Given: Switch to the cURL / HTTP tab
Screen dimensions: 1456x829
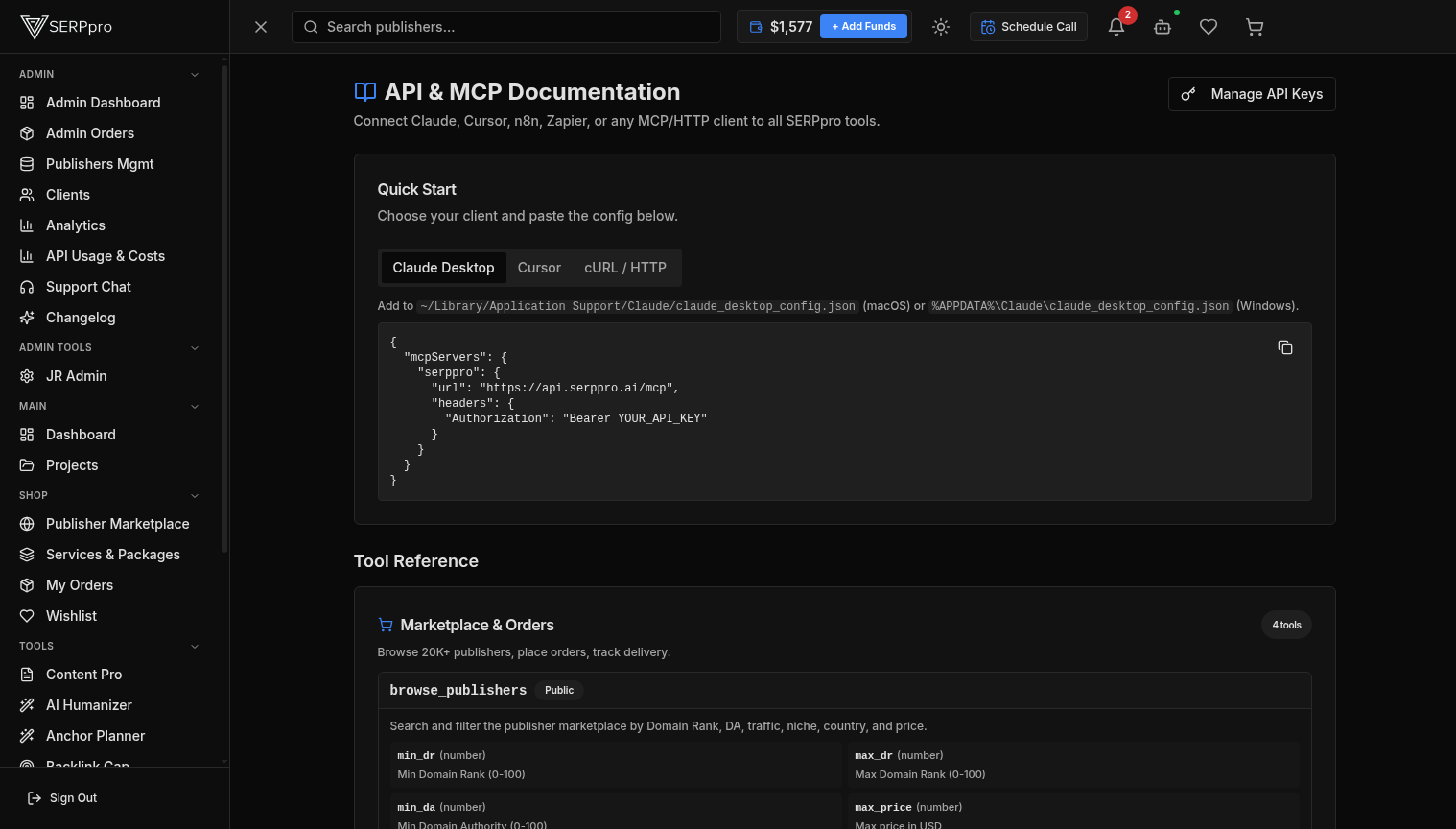Looking at the screenshot, I should click(x=624, y=268).
